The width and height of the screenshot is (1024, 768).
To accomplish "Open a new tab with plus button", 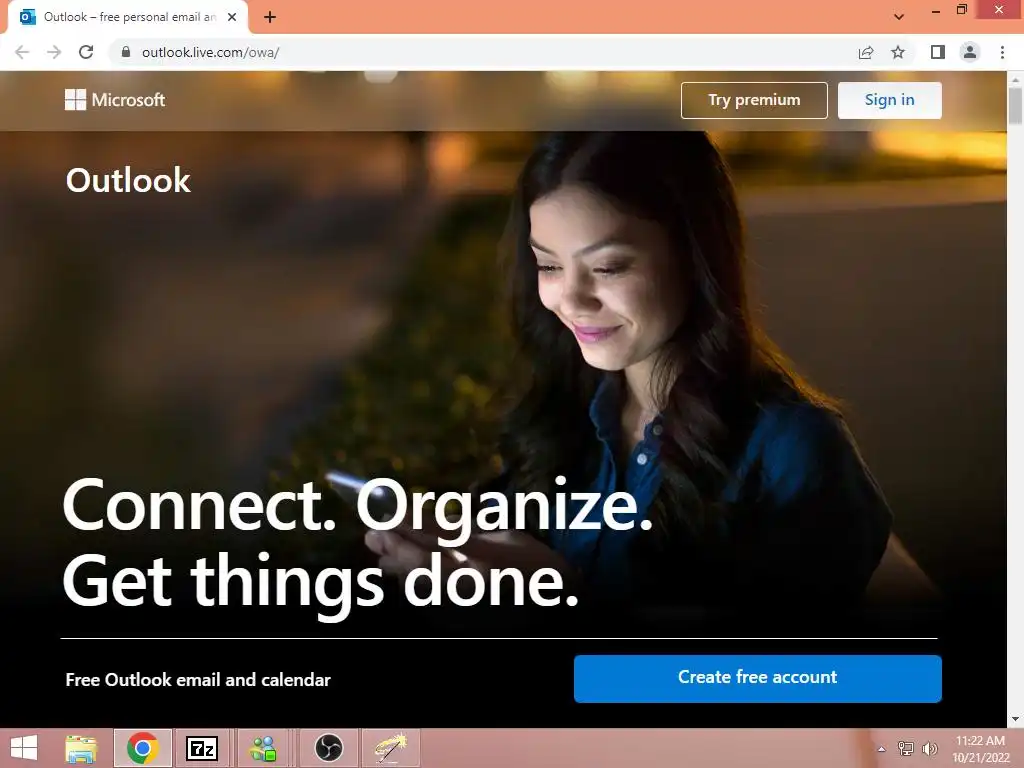I will coord(270,17).
